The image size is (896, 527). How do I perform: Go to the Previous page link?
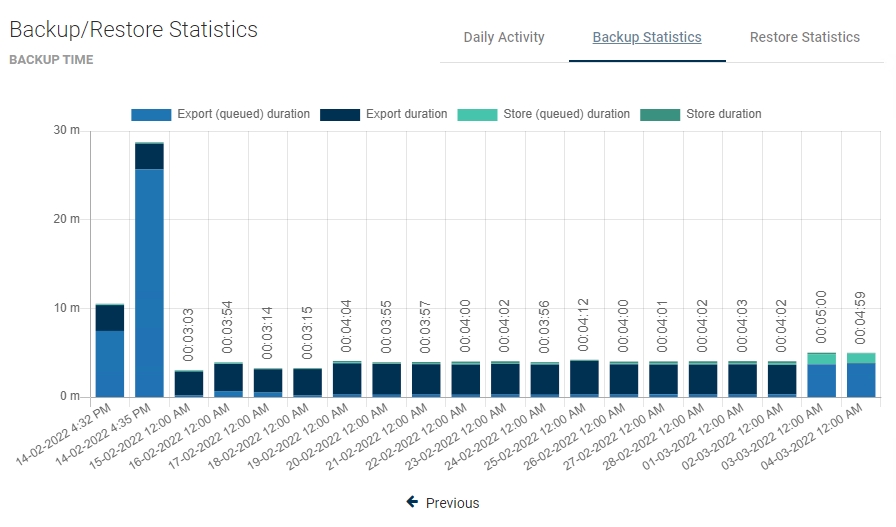click(452, 503)
